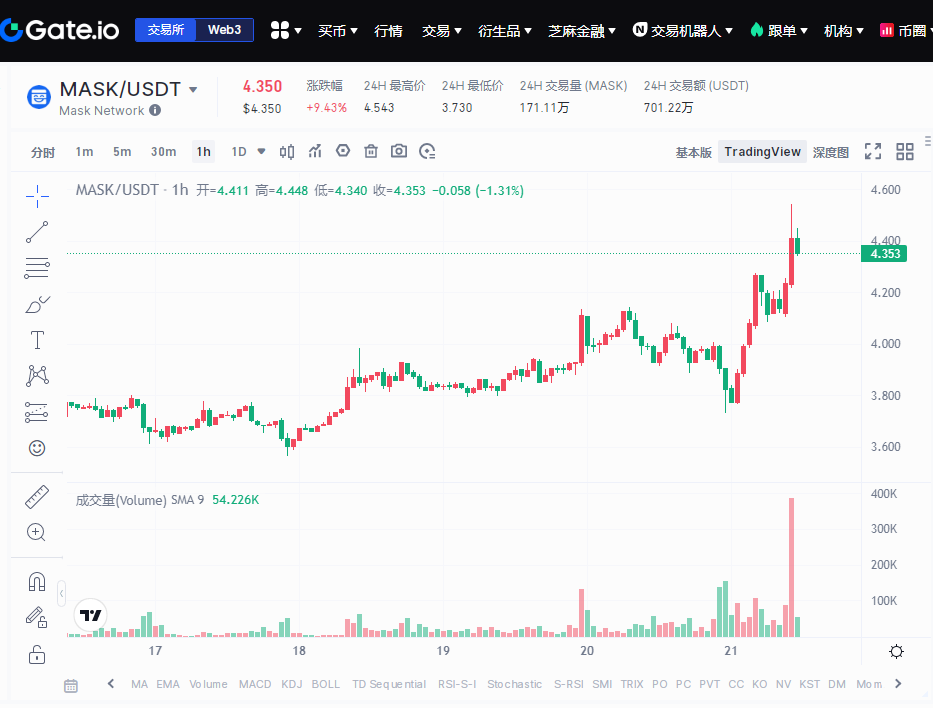Viewport: 933px width, 708px height.
Task: Switch to Web3 tab
Action: (224, 30)
